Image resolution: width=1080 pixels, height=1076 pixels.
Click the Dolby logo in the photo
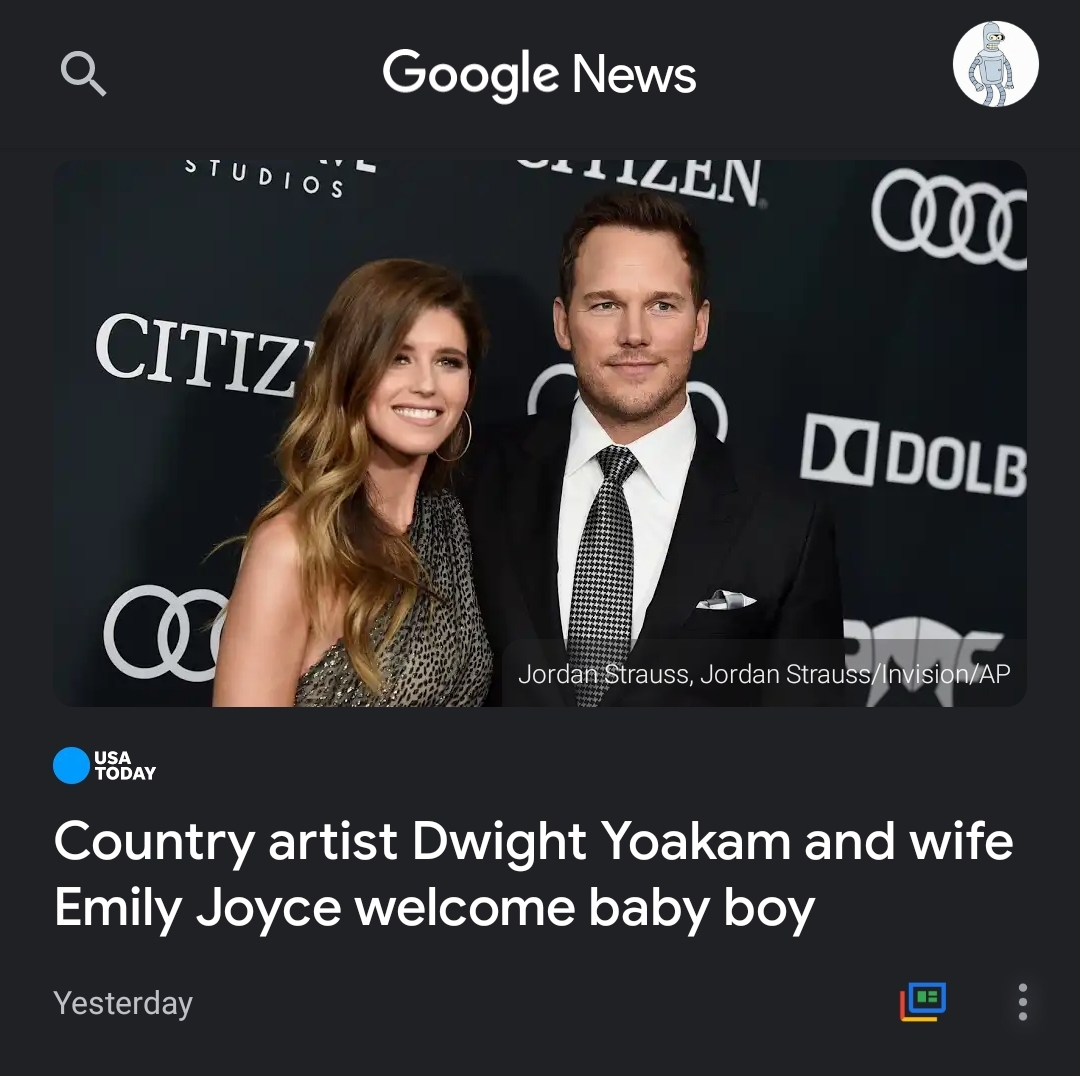pyautogui.click(x=913, y=455)
